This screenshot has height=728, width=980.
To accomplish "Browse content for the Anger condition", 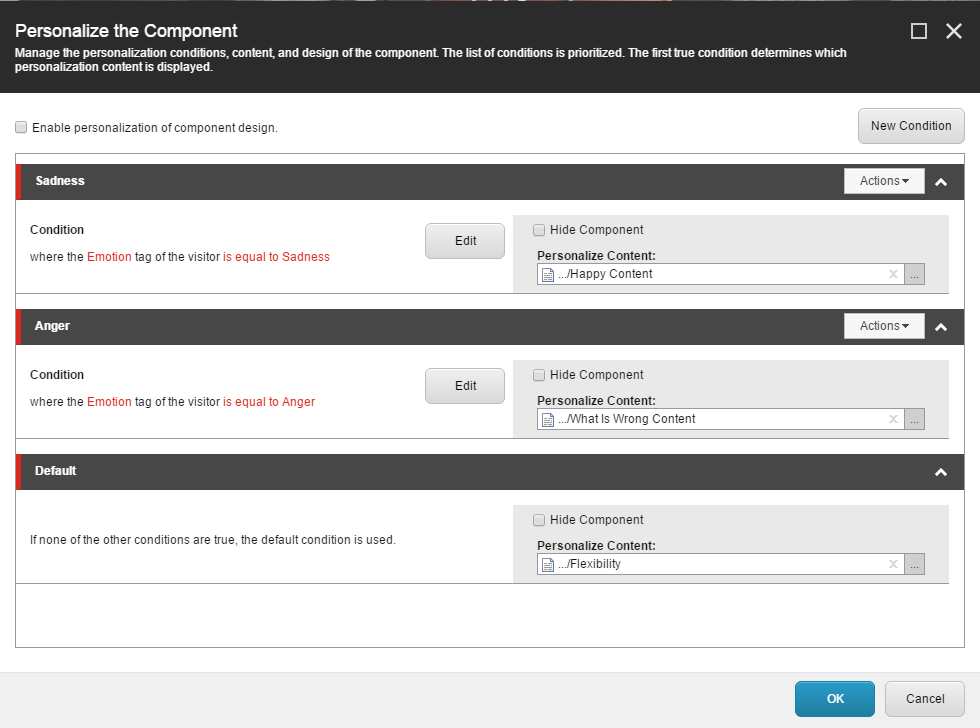I will 914,419.
